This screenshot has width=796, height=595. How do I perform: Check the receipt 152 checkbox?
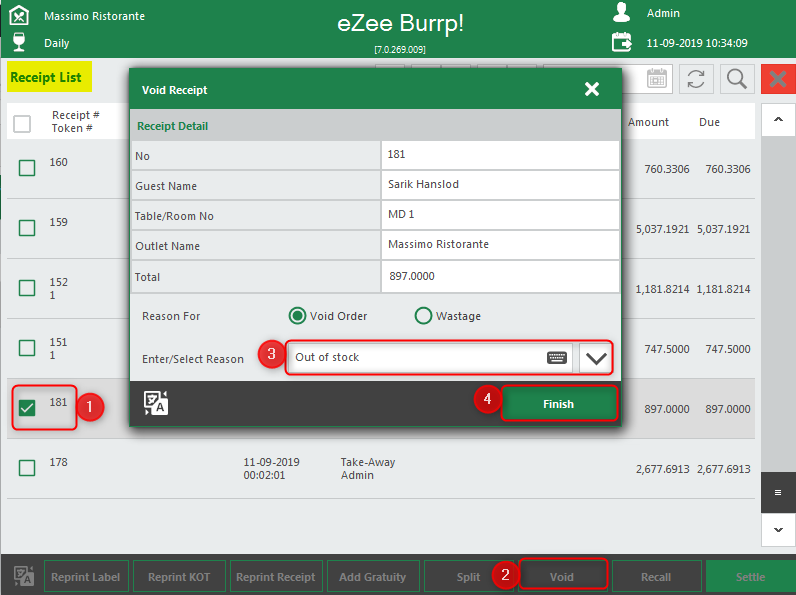[27, 288]
